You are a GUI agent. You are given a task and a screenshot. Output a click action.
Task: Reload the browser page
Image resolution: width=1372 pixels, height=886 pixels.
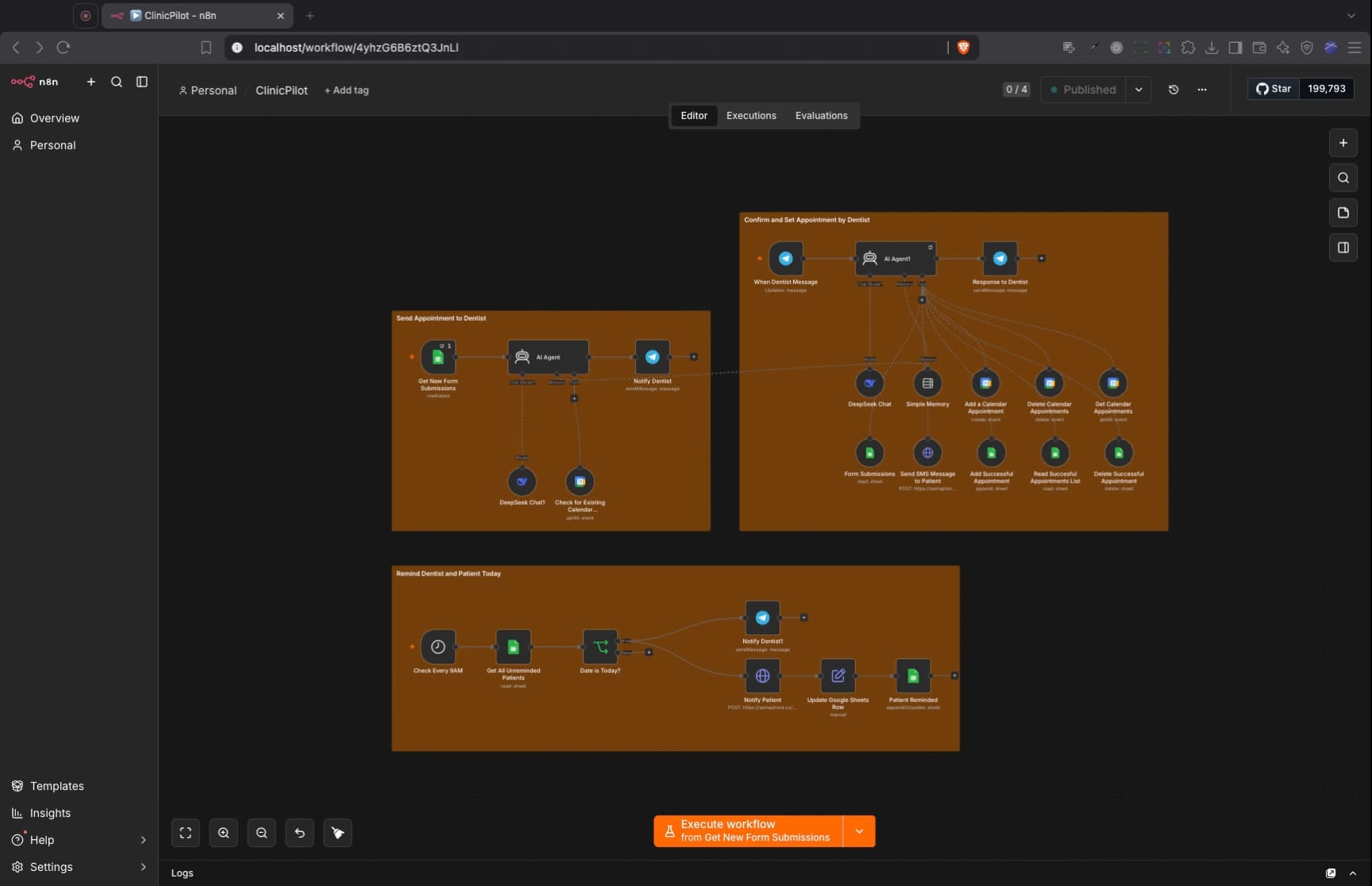pos(64,48)
